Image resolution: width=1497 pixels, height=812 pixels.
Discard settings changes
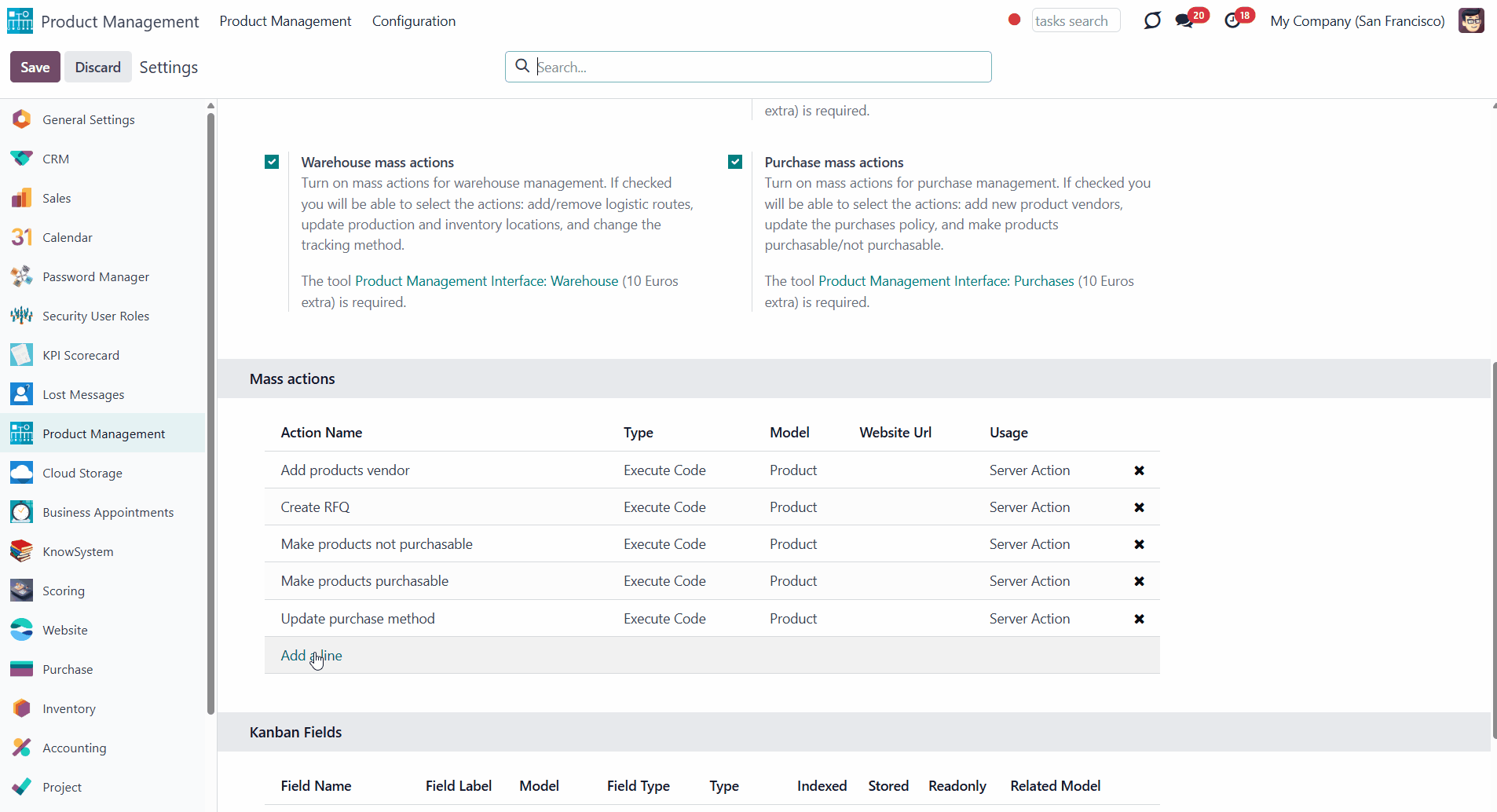(97, 67)
